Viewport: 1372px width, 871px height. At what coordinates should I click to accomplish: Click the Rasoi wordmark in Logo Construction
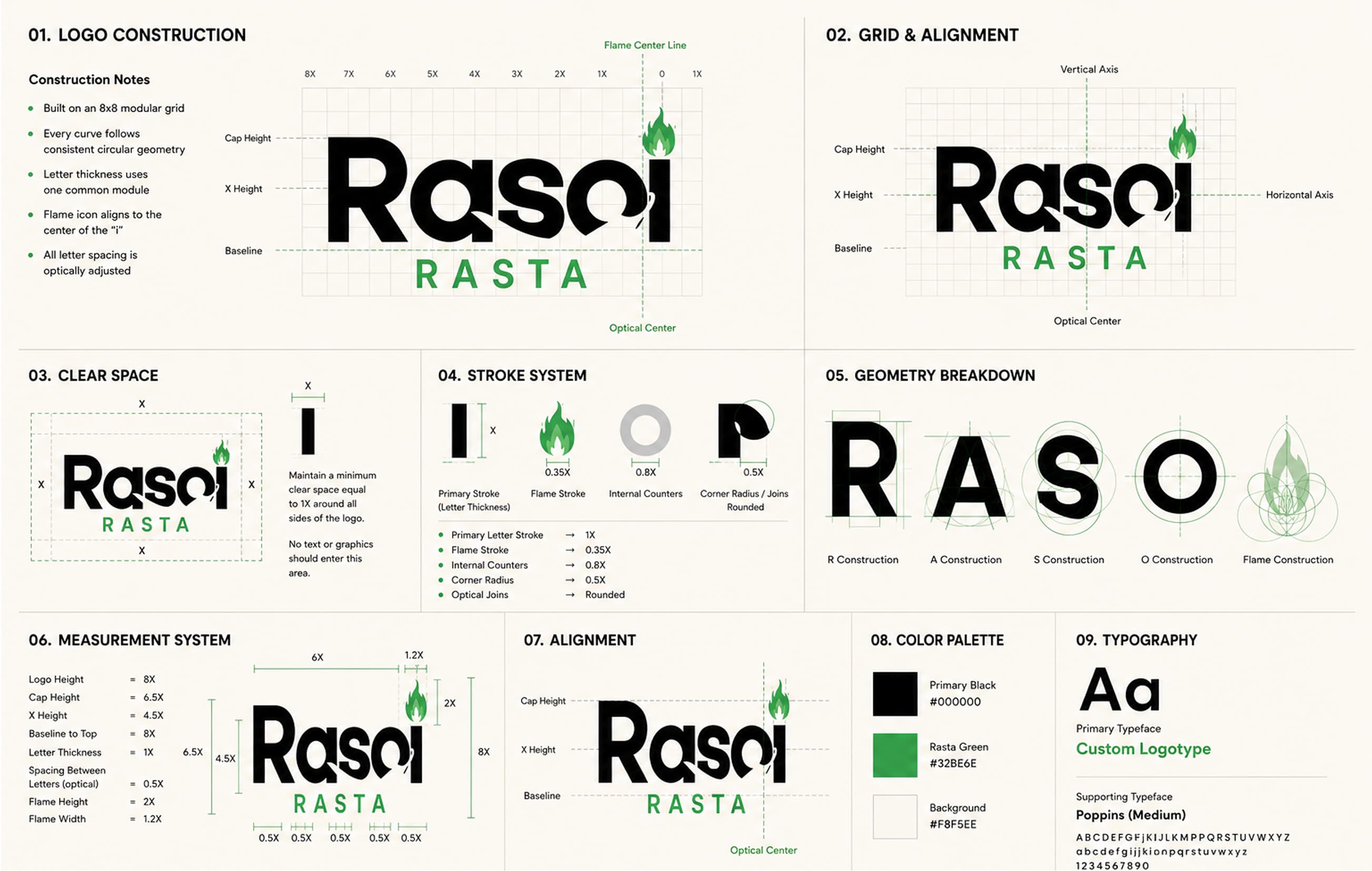click(500, 189)
